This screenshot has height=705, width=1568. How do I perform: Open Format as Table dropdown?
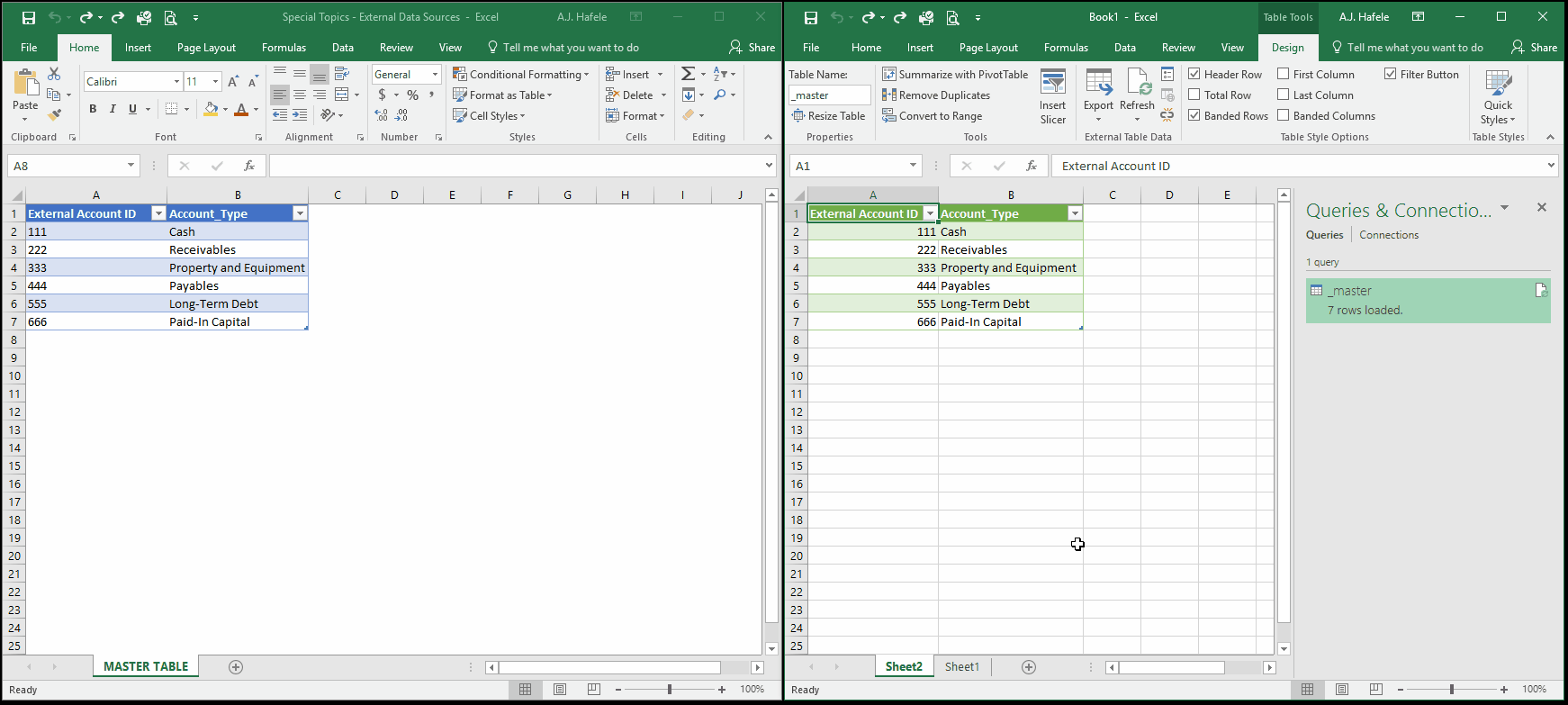[x=503, y=95]
